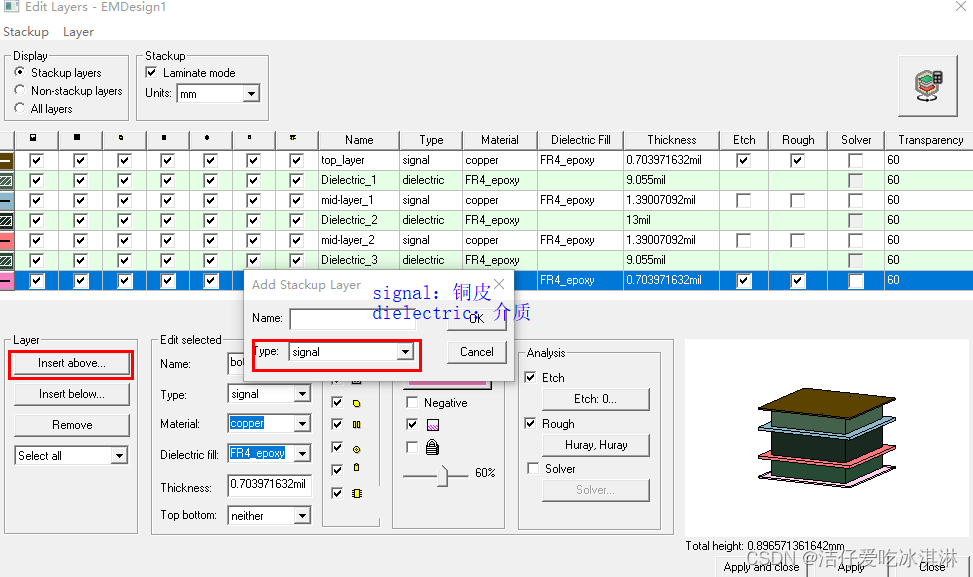Toggle the Negative checkbox
Screen dimensions: 973x577
411,403
